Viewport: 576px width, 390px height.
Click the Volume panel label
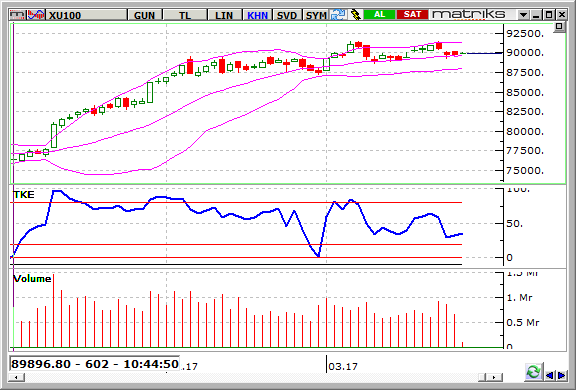(x=32, y=279)
